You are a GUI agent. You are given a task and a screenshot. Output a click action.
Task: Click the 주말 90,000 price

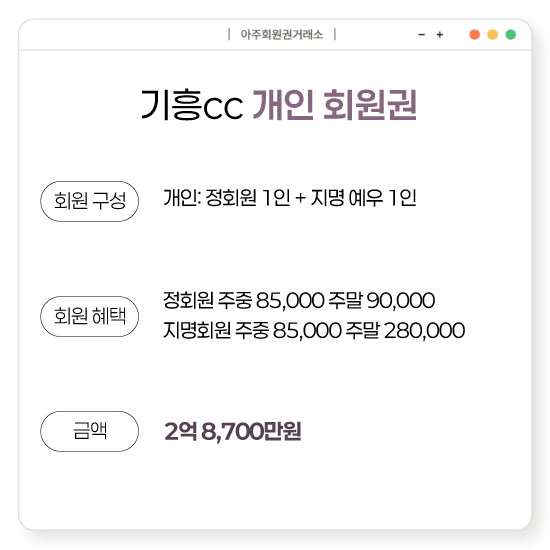tap(382, 301)
